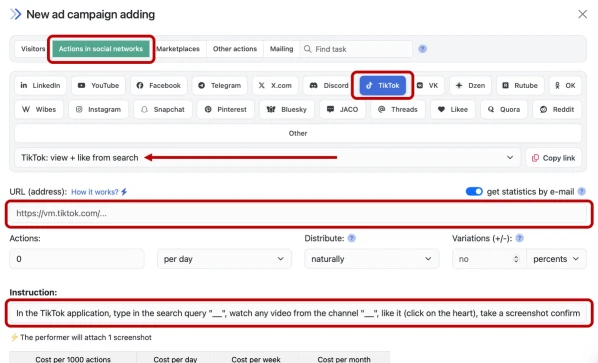This screenshot has height=363, width=598.
Task: Switch to the Visitors tab
Action: click(33, 49)
